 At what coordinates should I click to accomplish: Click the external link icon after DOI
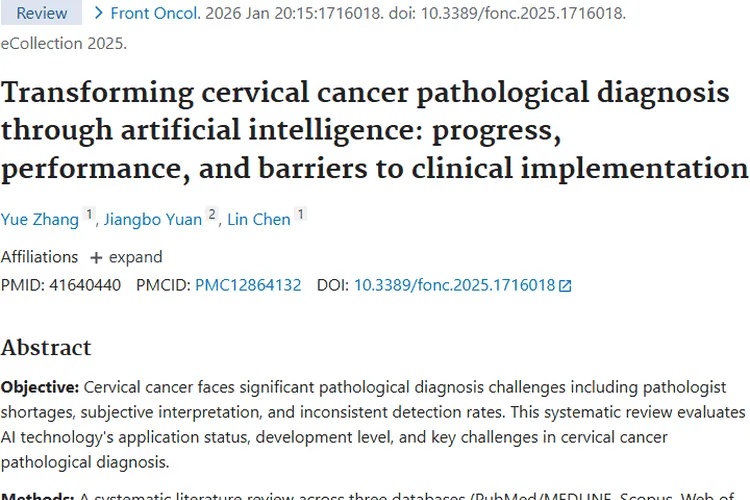[565, 286]
